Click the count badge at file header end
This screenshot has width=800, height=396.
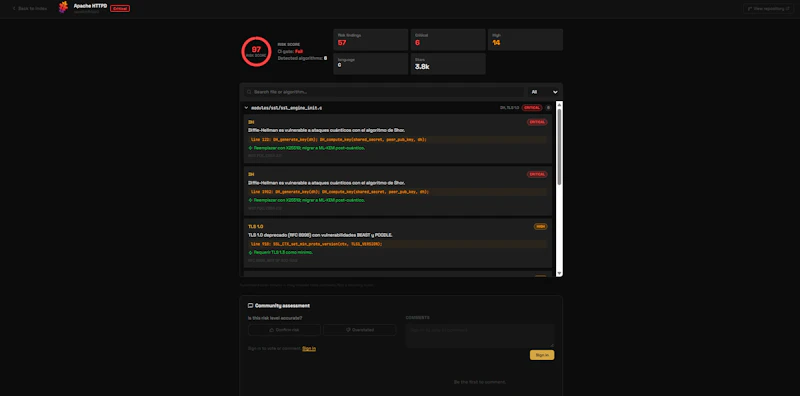(x=548, y=108)
